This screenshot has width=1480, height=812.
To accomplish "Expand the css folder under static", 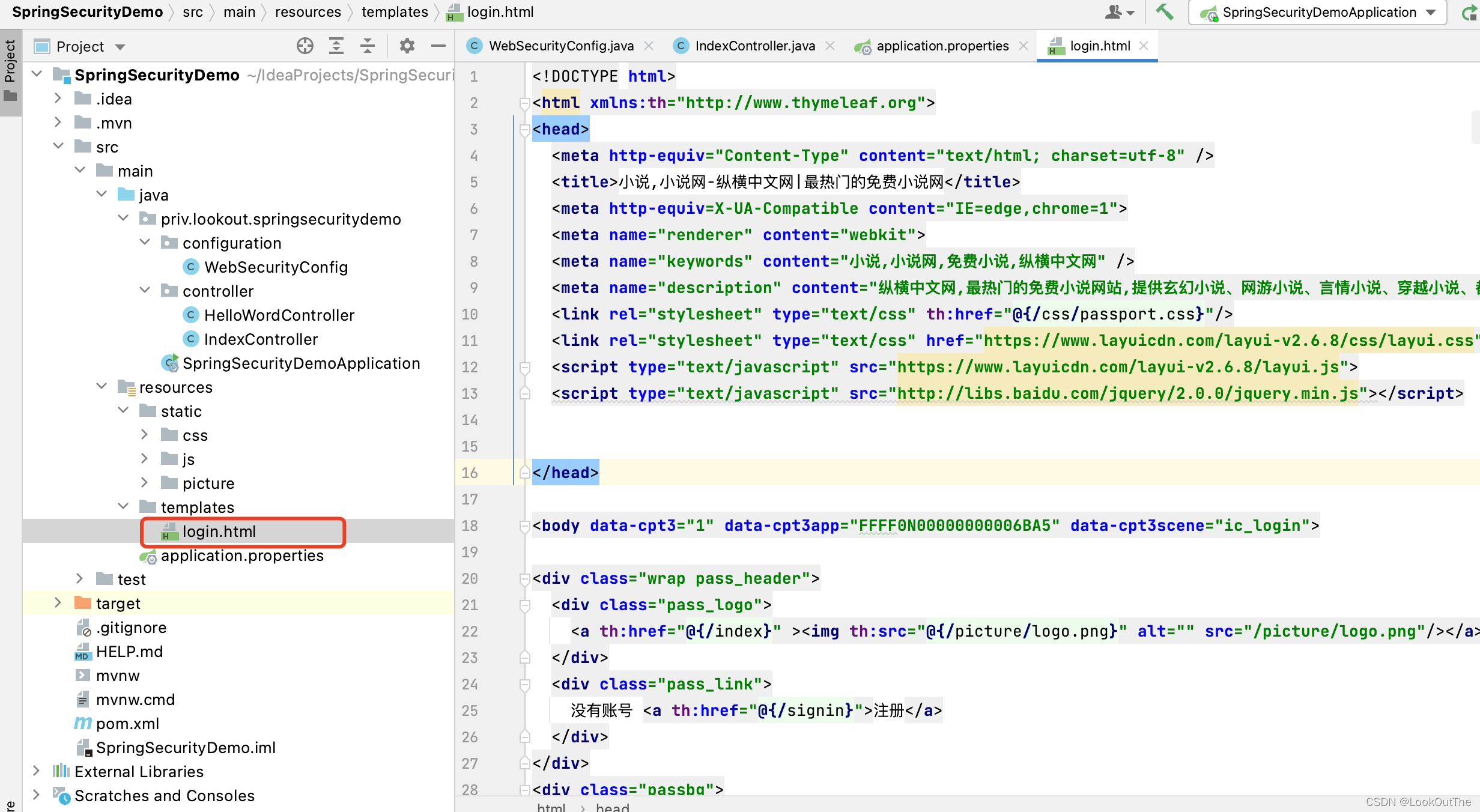I will coord(144,434).
